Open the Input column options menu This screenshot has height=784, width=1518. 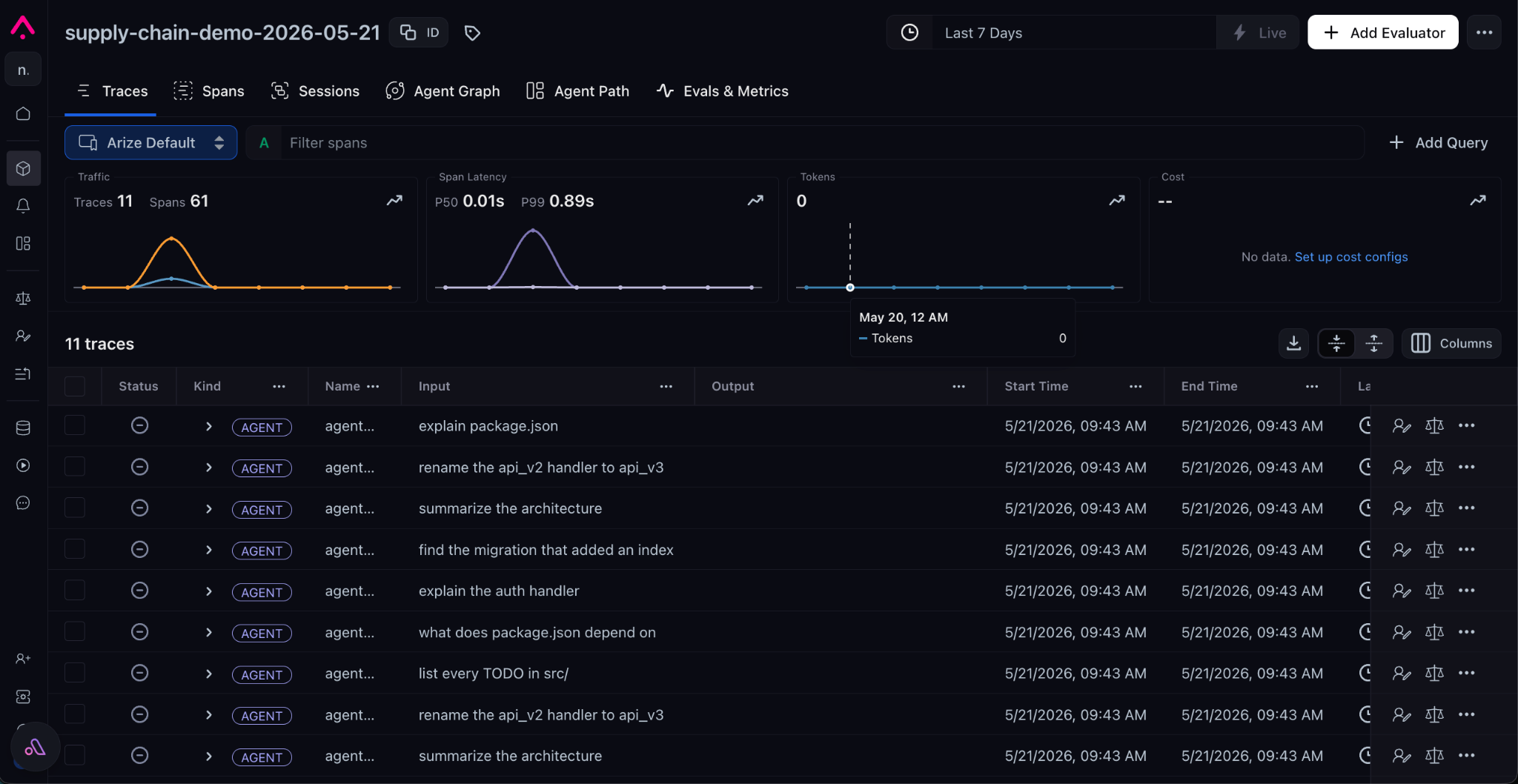[666, 386]
